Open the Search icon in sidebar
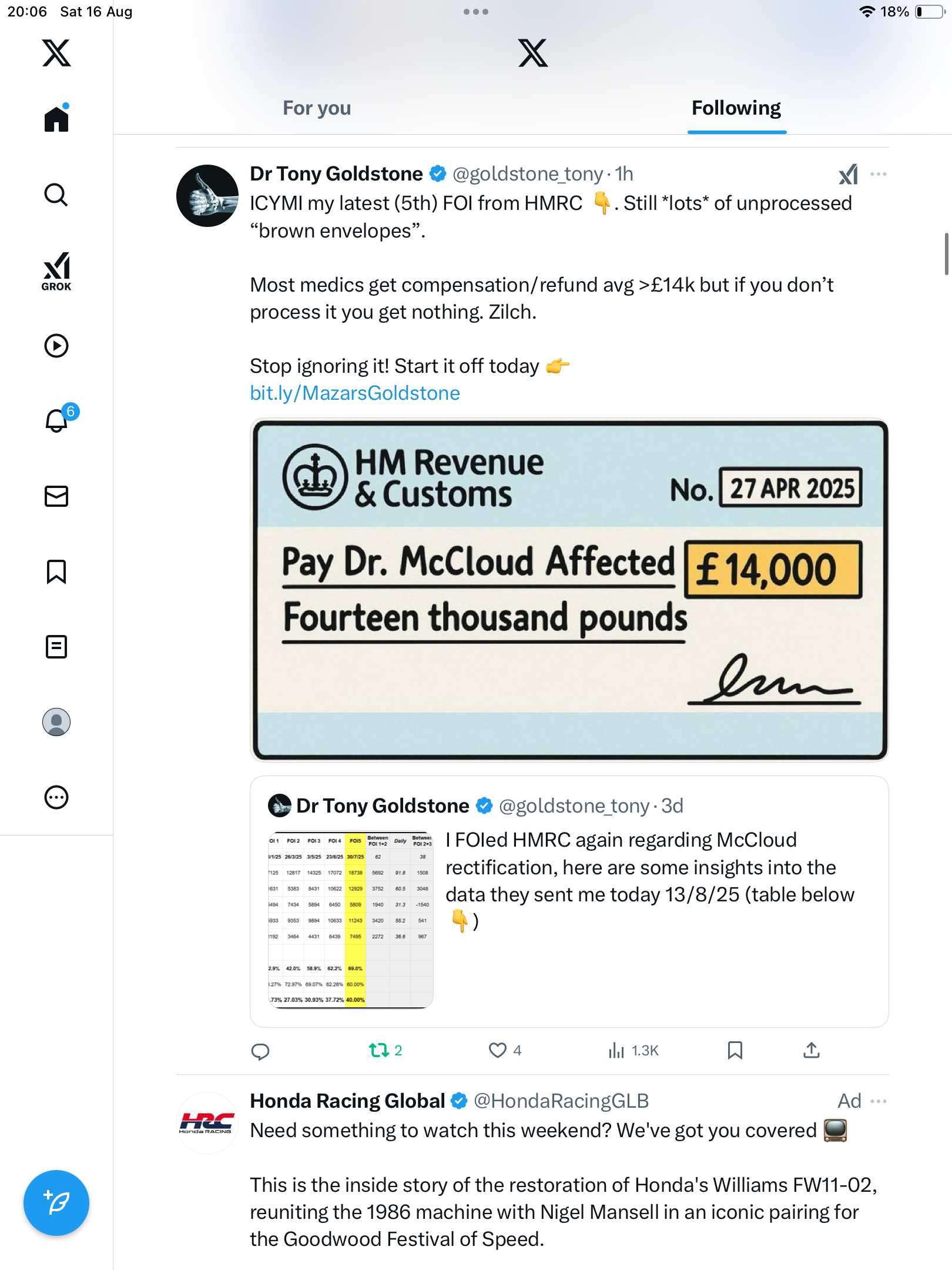 56,195
